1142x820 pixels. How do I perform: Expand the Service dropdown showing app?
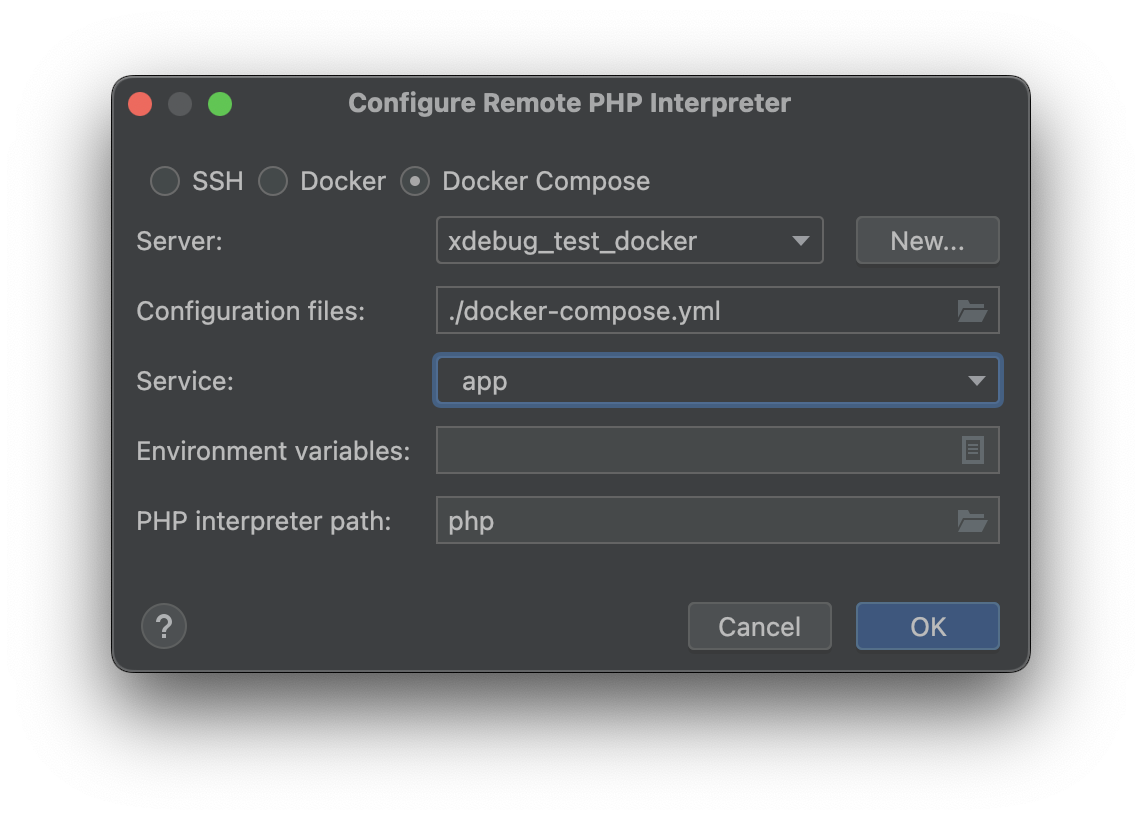(717, 381)
